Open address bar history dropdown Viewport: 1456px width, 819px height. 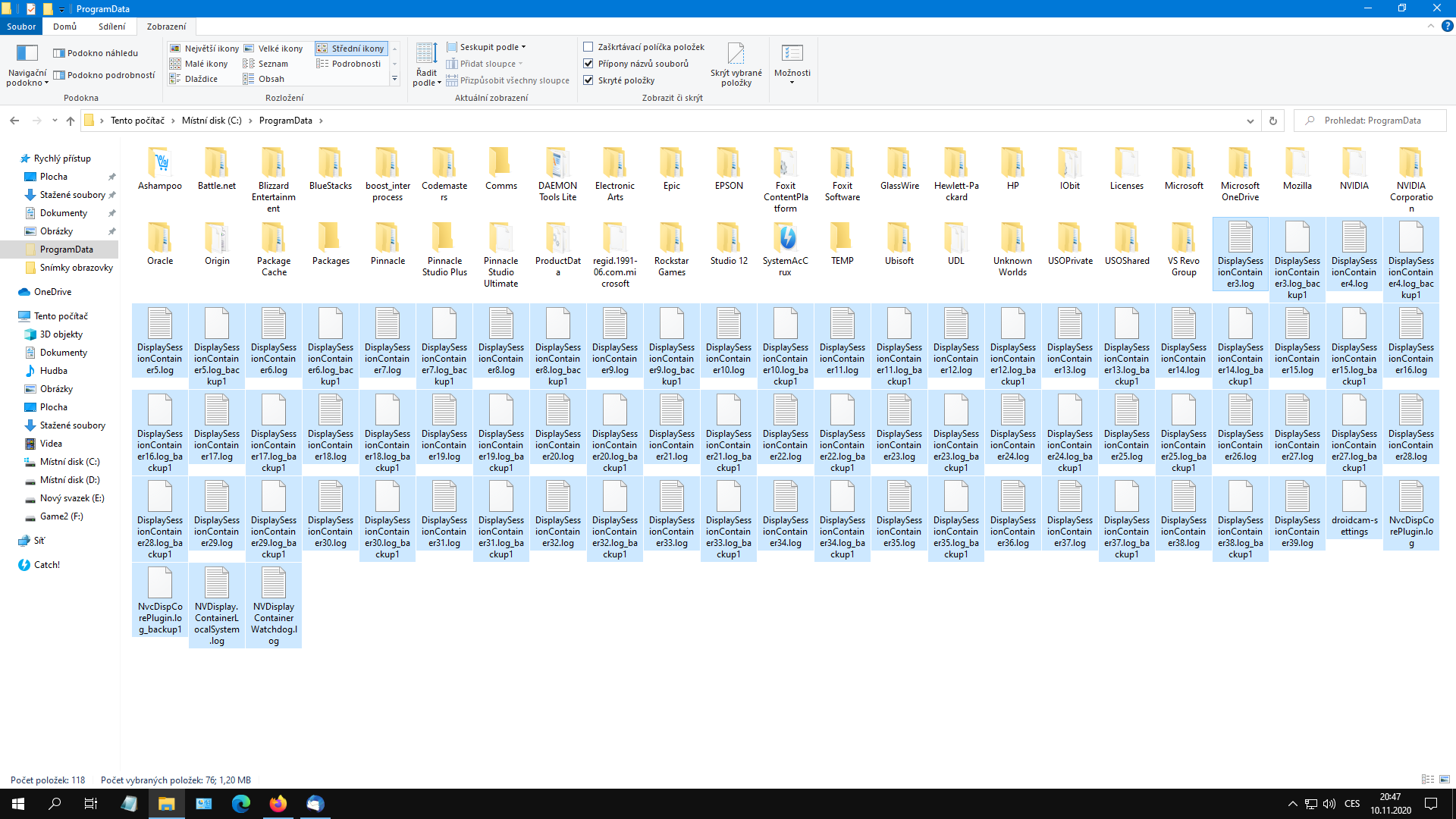(1250, 121)
